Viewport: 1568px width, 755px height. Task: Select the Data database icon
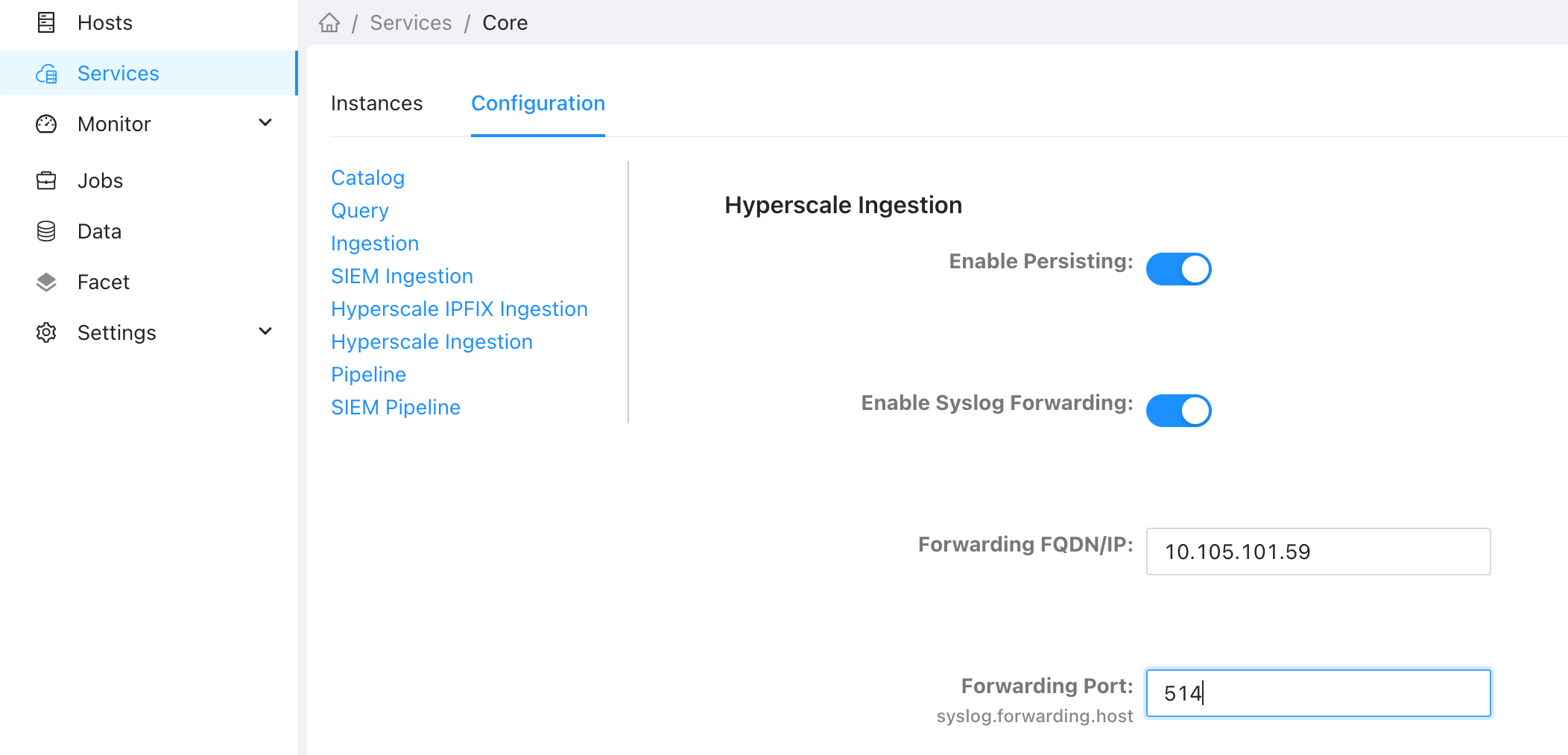click(46, 231)
